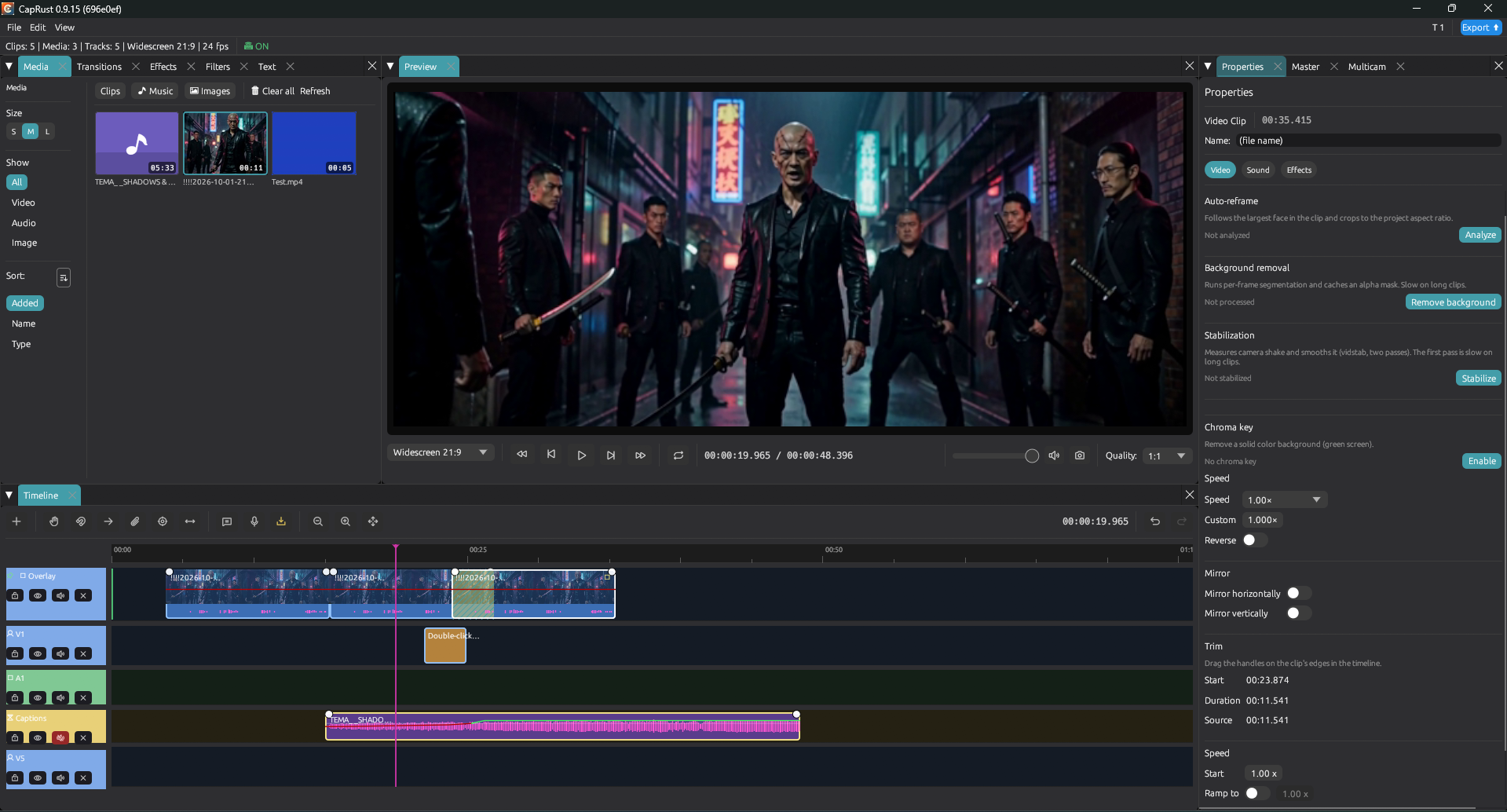Click the Analyze button for Auto-reframe

click(1480, 235)
